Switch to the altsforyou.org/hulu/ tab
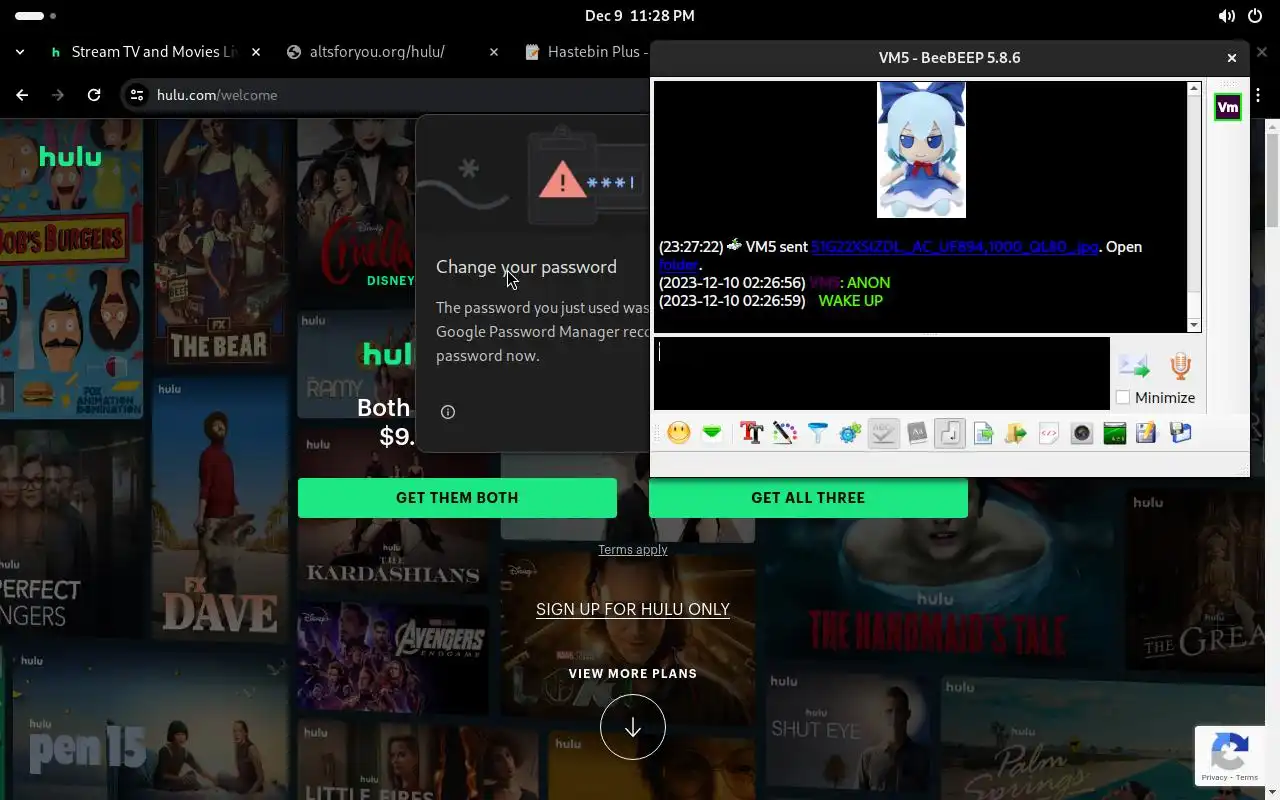 tap(377, 52)
